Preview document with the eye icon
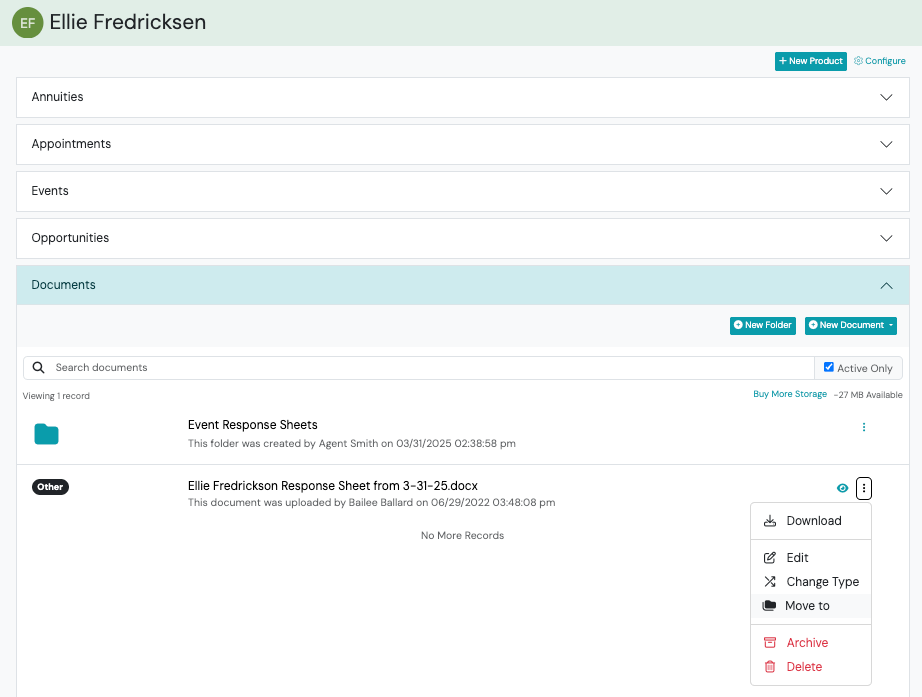 [843, 488]
